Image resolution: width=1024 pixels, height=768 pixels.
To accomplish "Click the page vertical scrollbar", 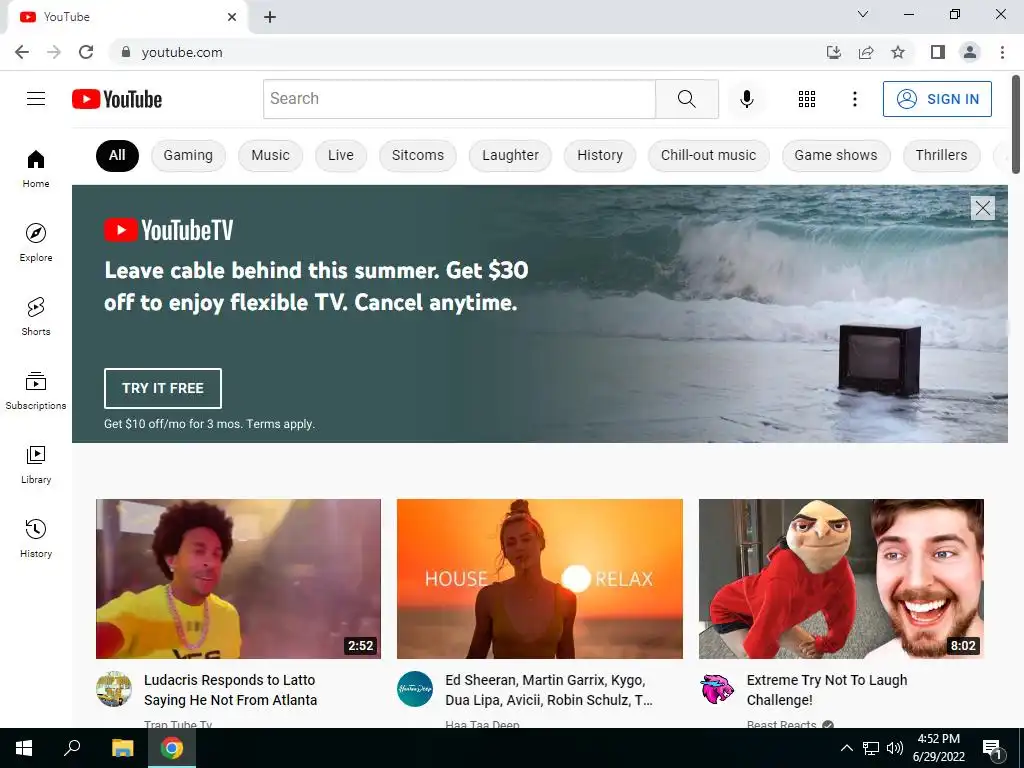I will [x=1016, y=125].
